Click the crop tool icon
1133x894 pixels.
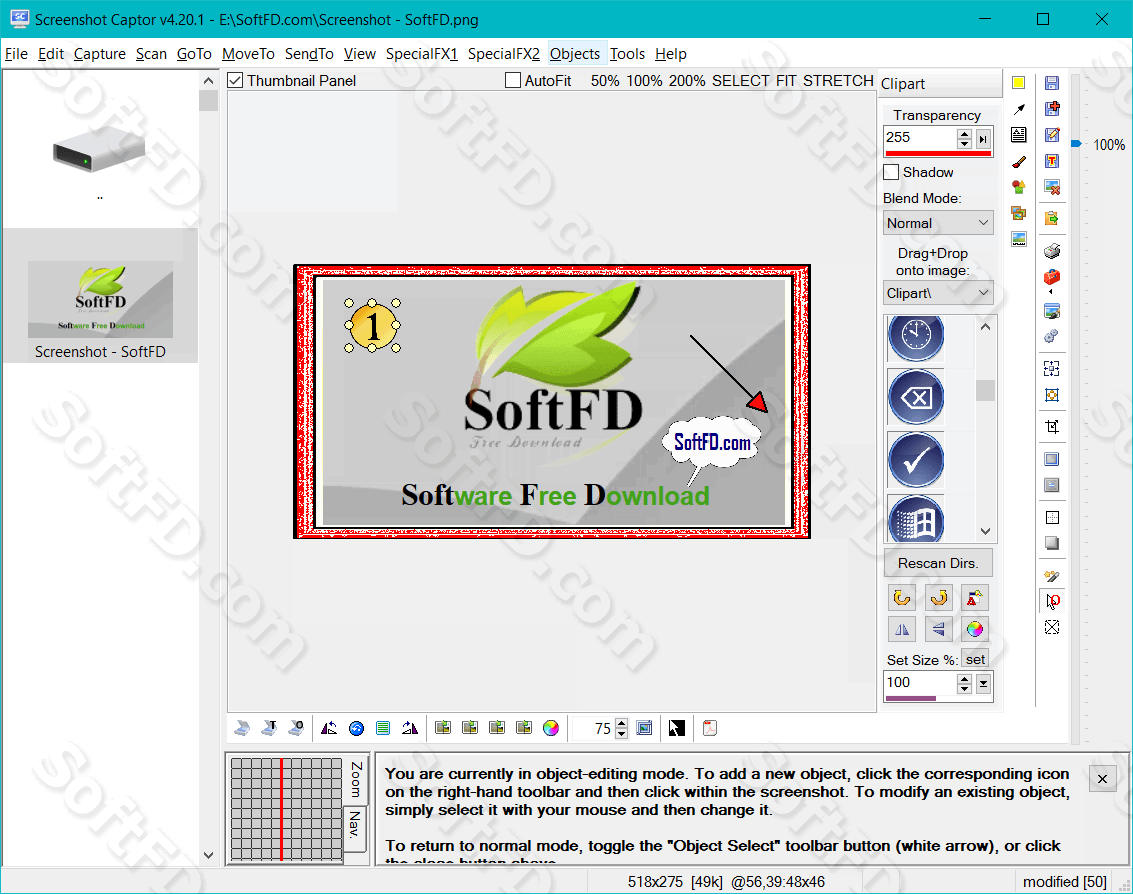click(1052, 426)
